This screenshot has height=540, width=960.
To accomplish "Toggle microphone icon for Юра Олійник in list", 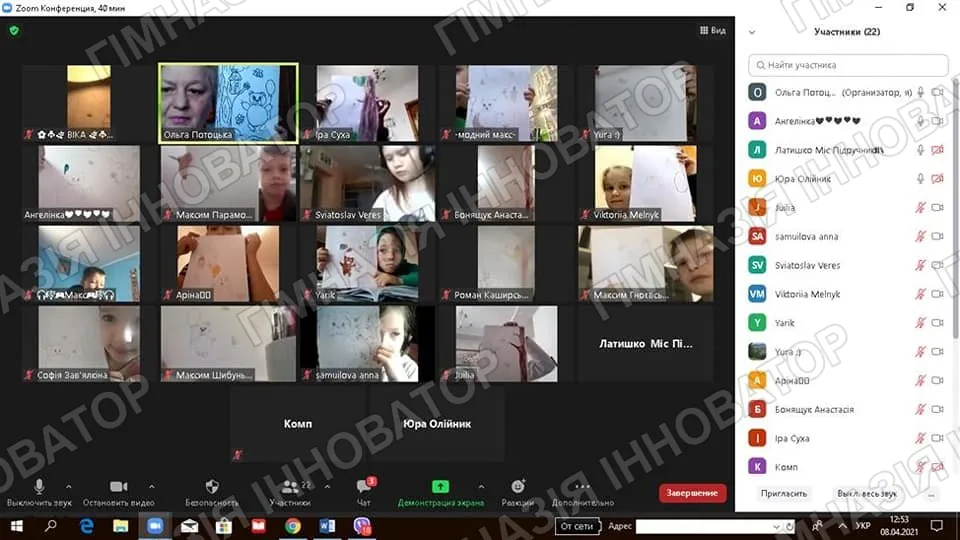I will click(x=920, y=179).
